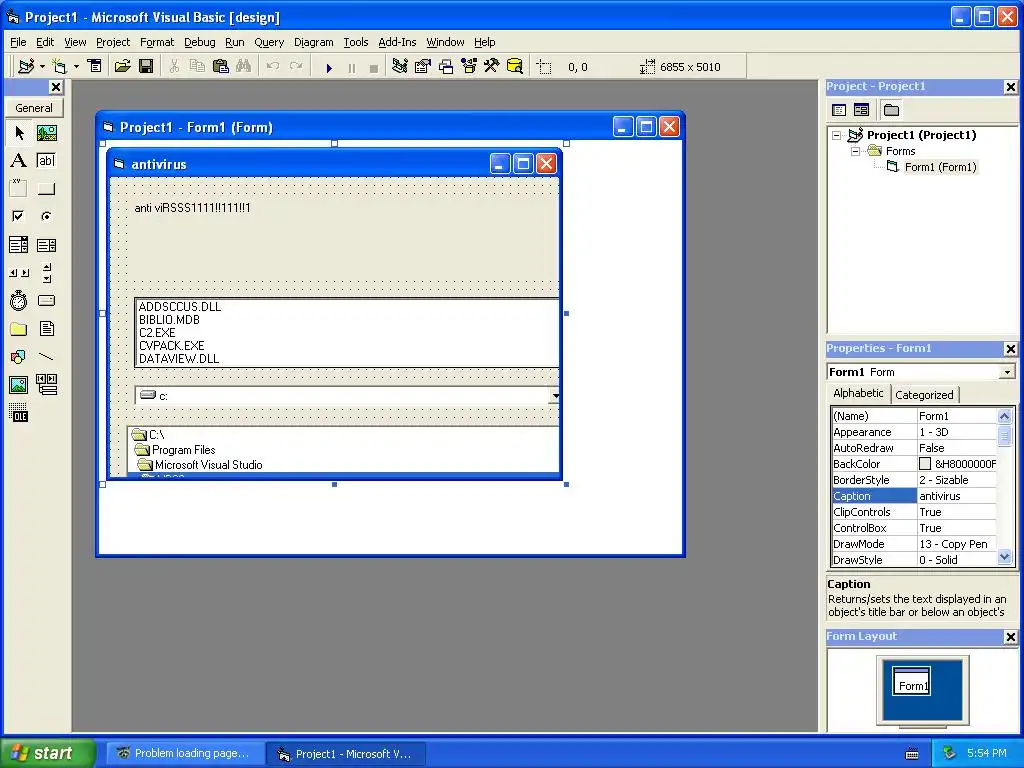The width and height of the screenshot is (1024, 768).
Task: Select the OptionButton control tool
Action: coord(46,216)
